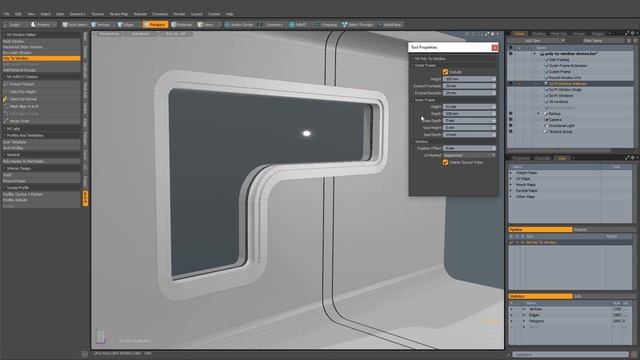Expand Other Maps list
The image size is (640, 360).
[511, 196]
